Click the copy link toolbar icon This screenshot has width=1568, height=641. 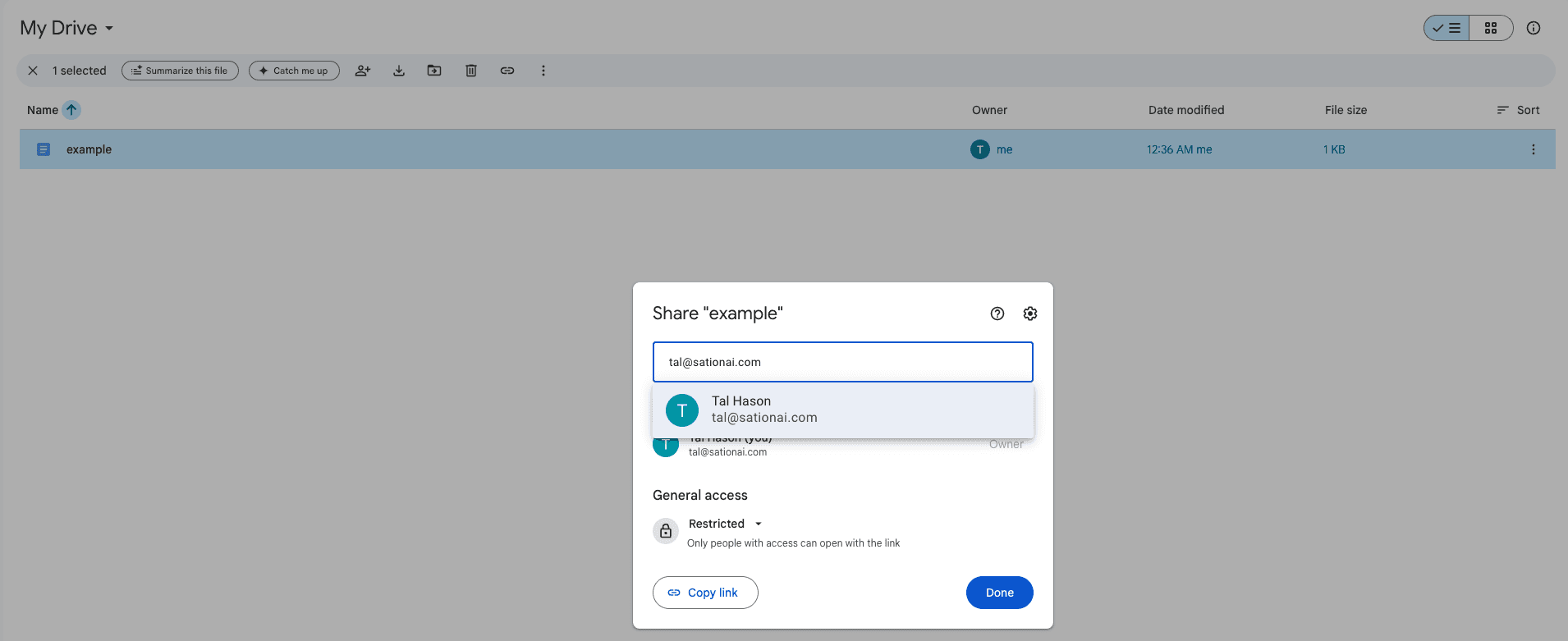(x=507, y=71)
